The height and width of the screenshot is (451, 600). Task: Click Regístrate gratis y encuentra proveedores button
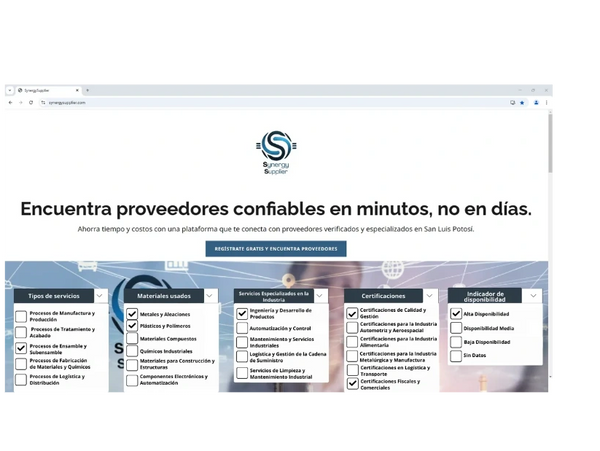(276, 249)
